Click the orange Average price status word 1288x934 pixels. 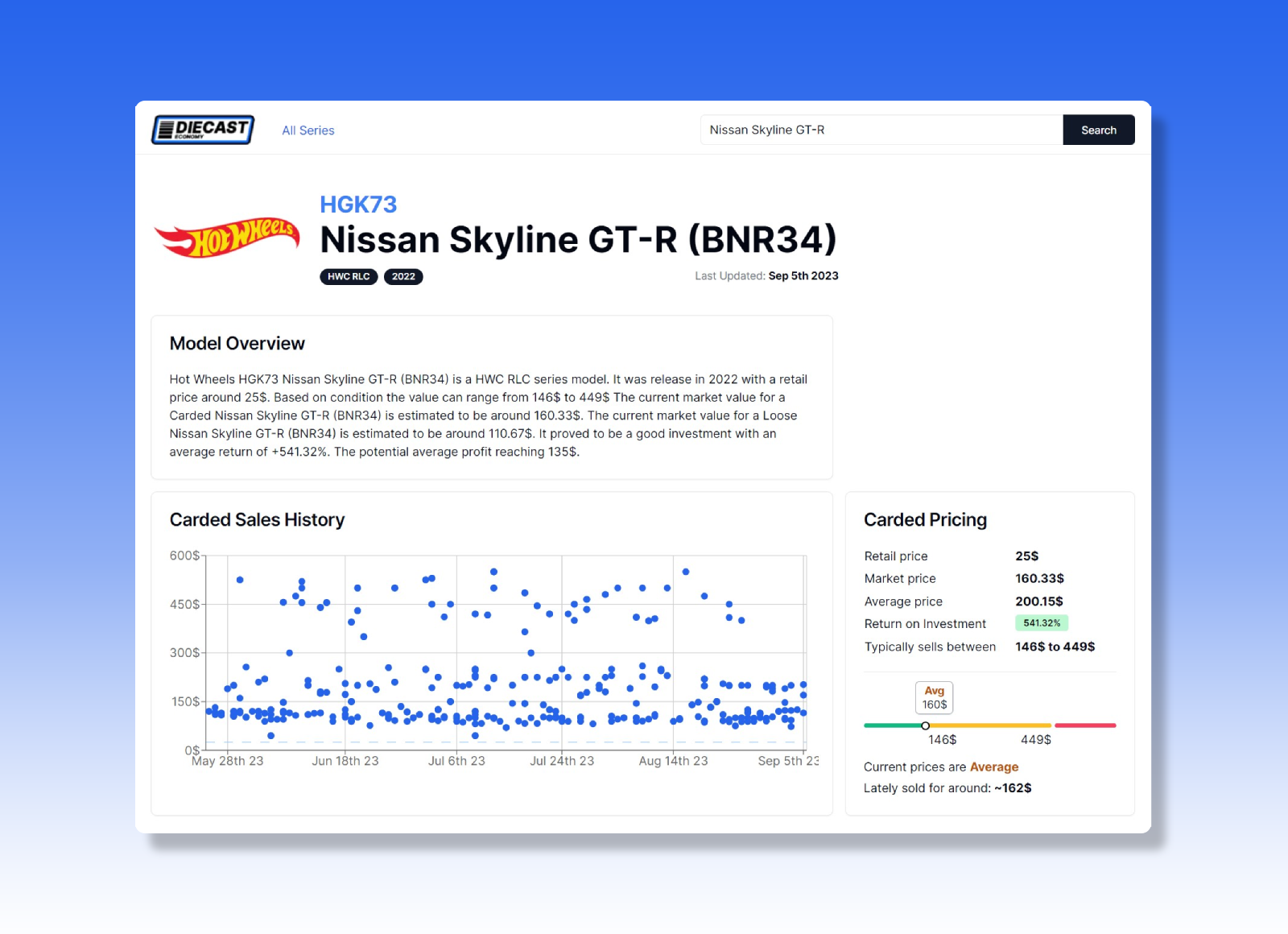[x=994, y=767]
